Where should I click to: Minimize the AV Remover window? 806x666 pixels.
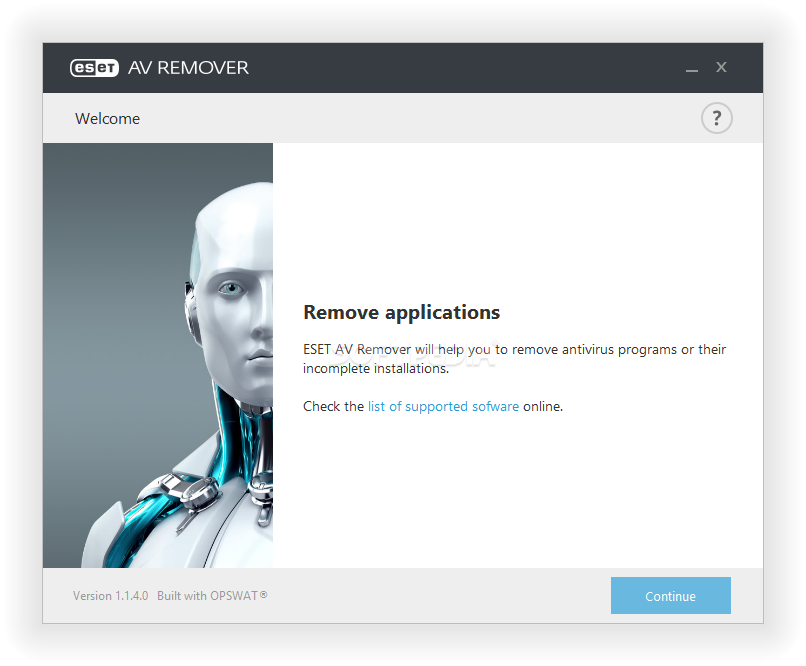(x=692, y=68)
